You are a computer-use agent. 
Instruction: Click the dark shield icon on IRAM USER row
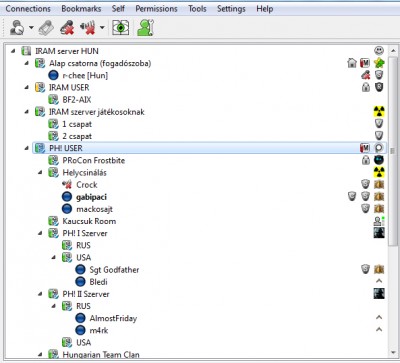pyautogui.click(x=379, y=87)
